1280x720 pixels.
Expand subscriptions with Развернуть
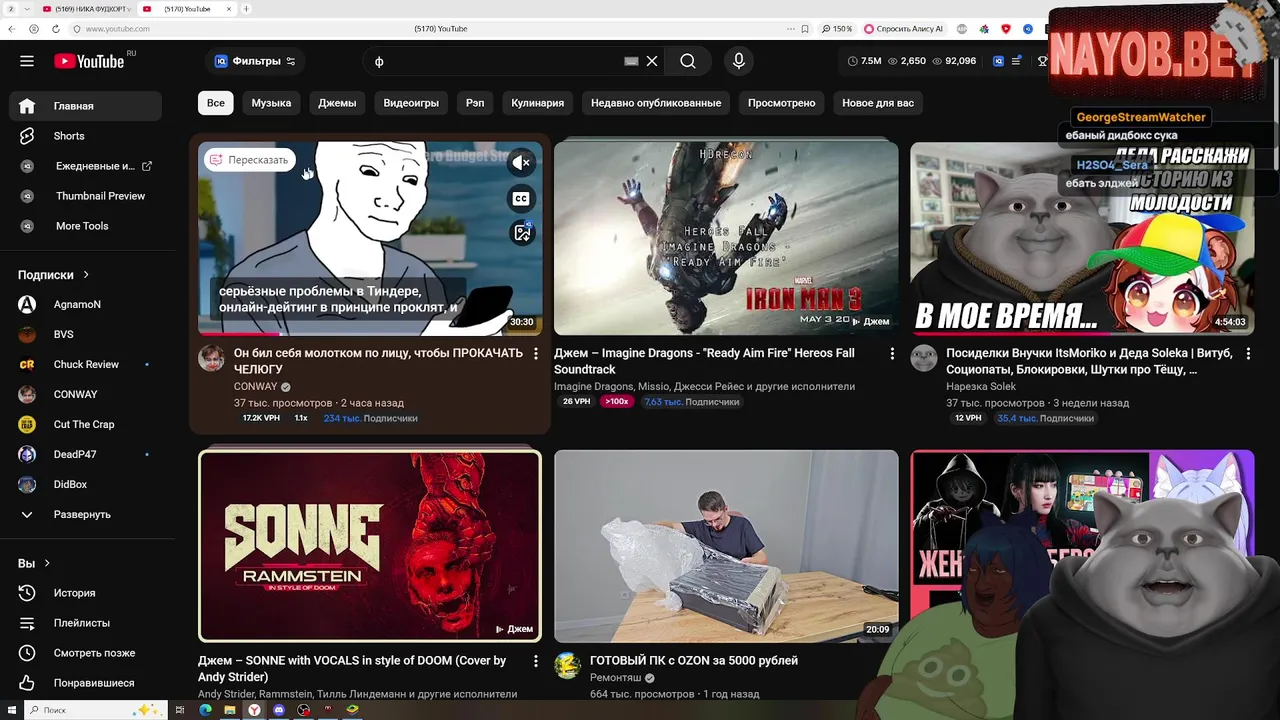coord(85,514)
